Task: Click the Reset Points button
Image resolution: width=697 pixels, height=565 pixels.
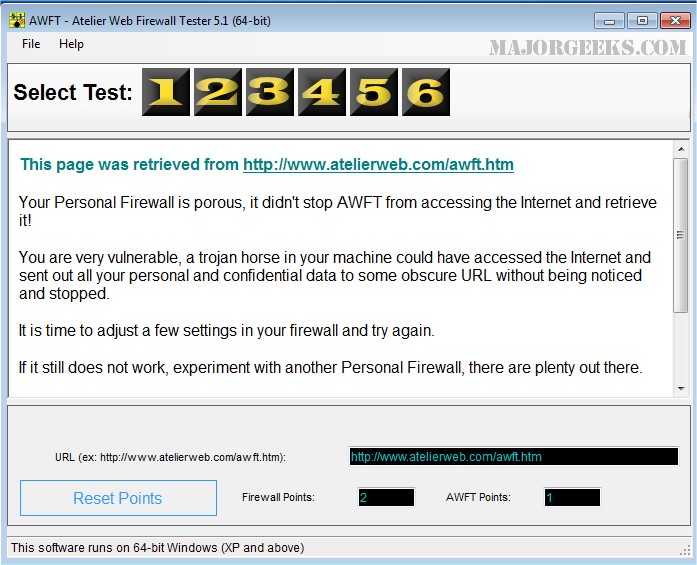Action: 118,498
